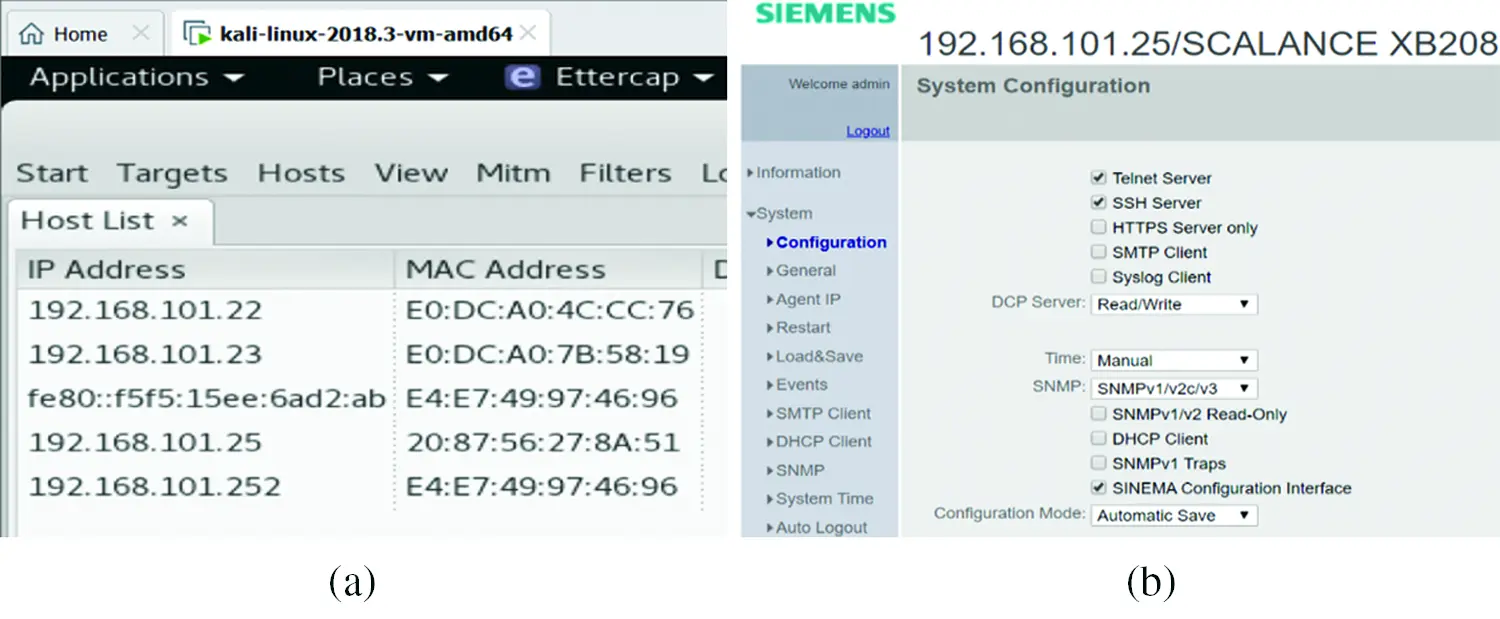Select host 192.168.101.252
This screenshot has width=1500, height=619.
coord(155,487)
